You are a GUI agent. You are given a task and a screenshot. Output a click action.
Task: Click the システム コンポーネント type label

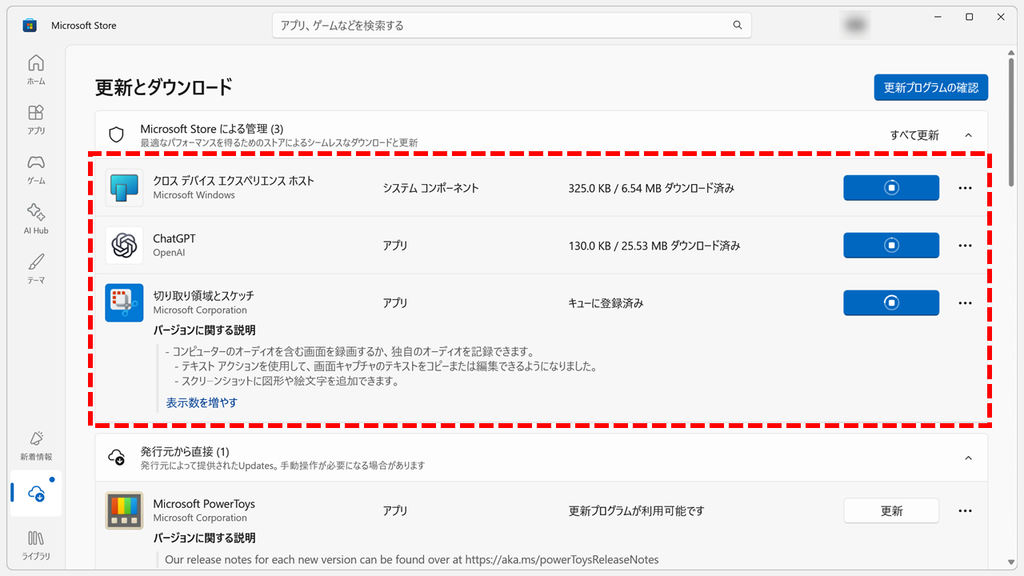(x=430, y=188)
